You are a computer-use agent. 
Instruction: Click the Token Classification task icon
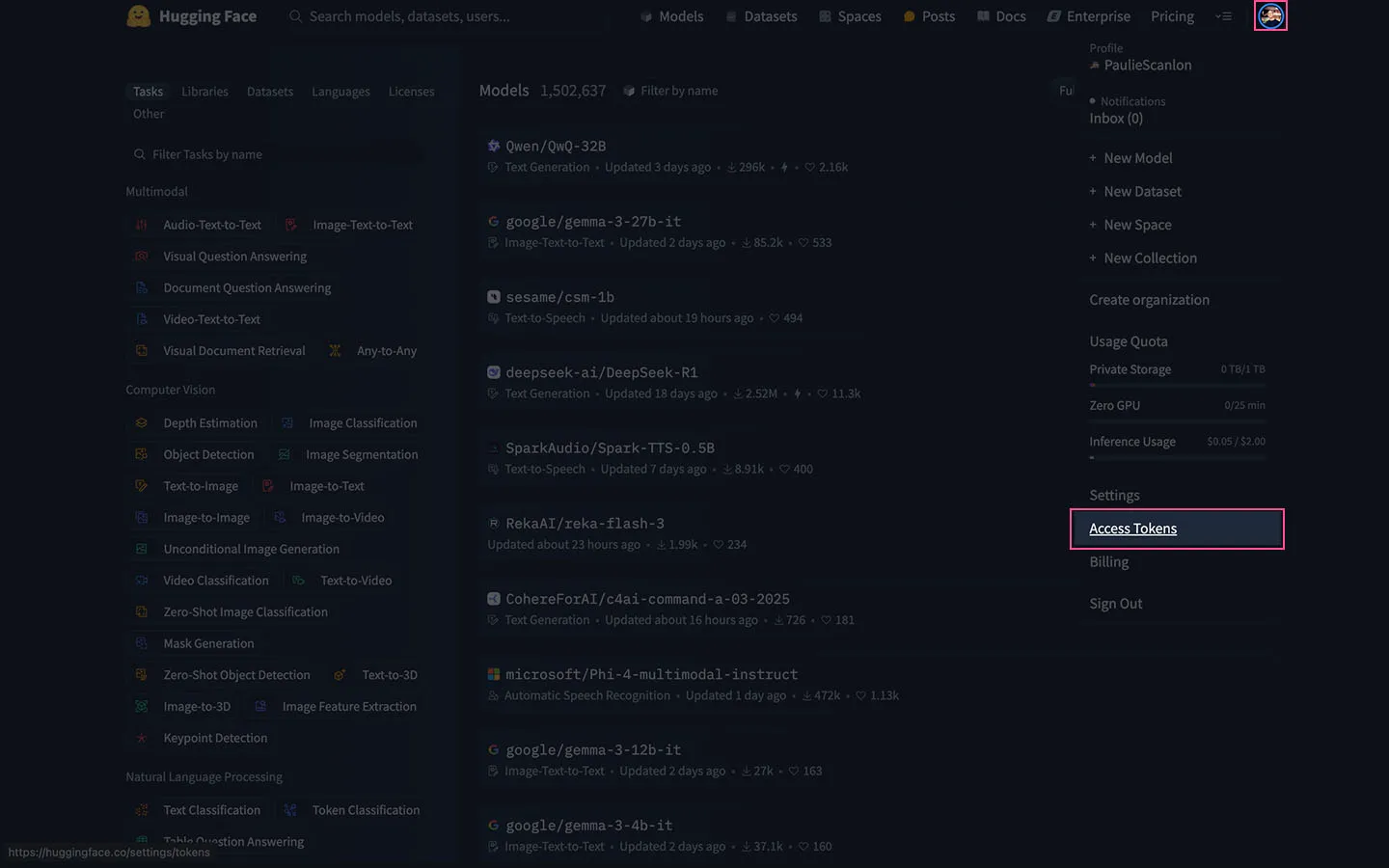[290, 810]
